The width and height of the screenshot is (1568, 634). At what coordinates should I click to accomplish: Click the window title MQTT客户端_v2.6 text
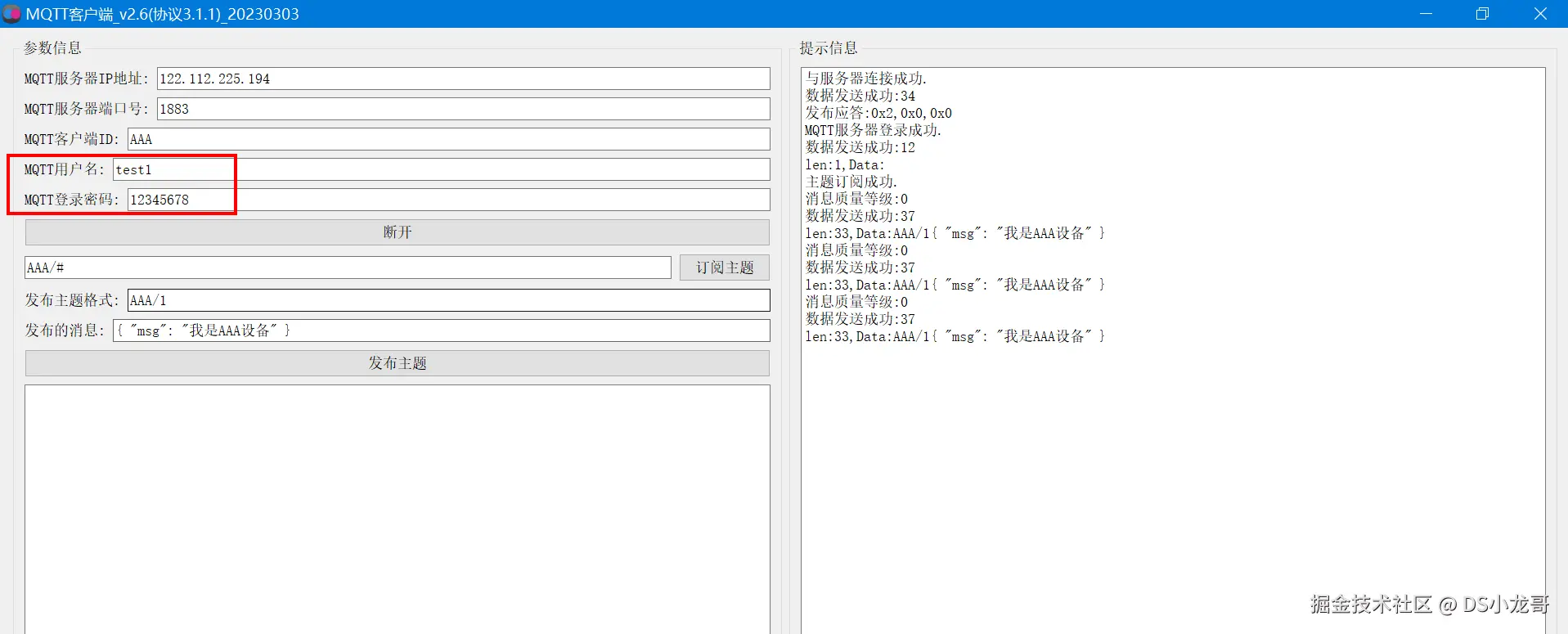[x=163, y=14]
